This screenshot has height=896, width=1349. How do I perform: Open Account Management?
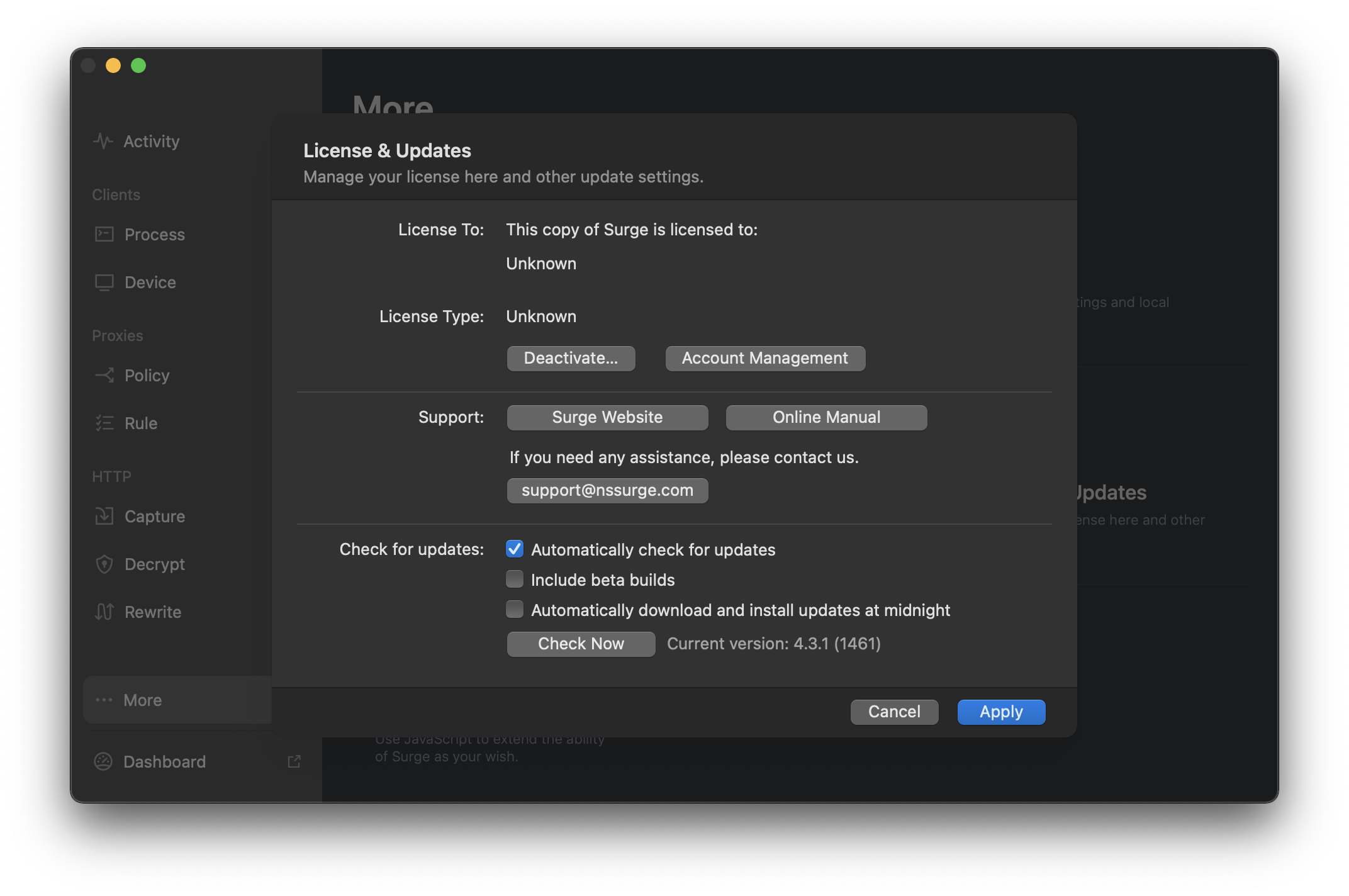point(765,358)
